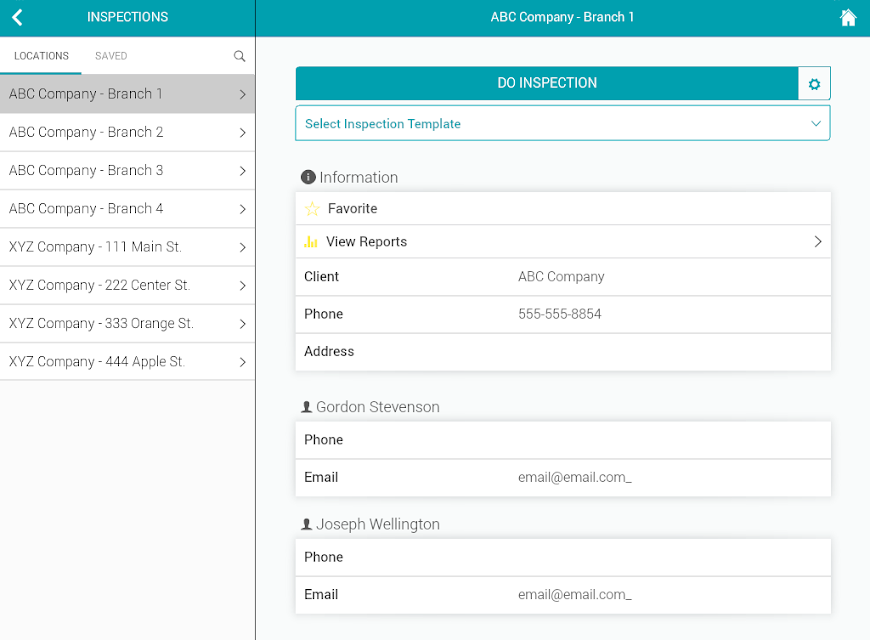Open XYZ Company - 111 Main St. location

point(128,247)
